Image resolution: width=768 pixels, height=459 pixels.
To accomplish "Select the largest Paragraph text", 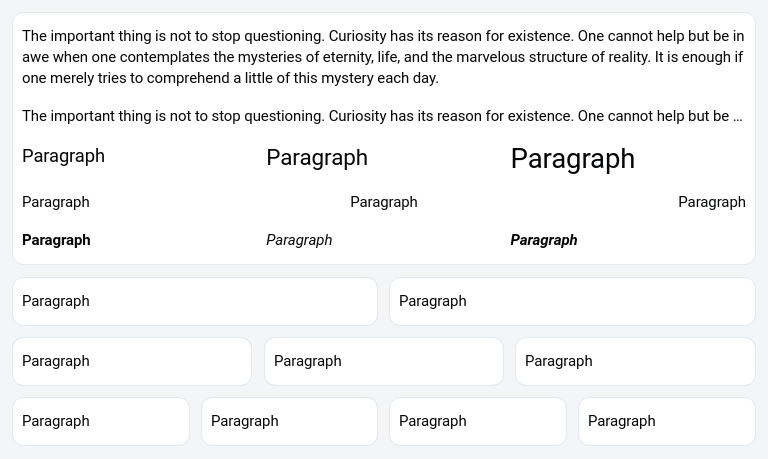I will [572, 159].
